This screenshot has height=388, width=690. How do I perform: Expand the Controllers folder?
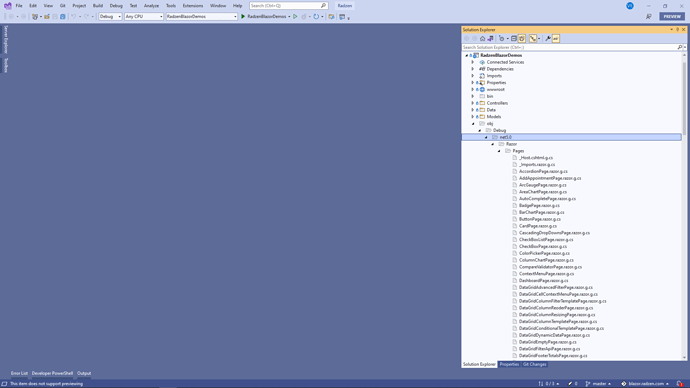[473, 103]
